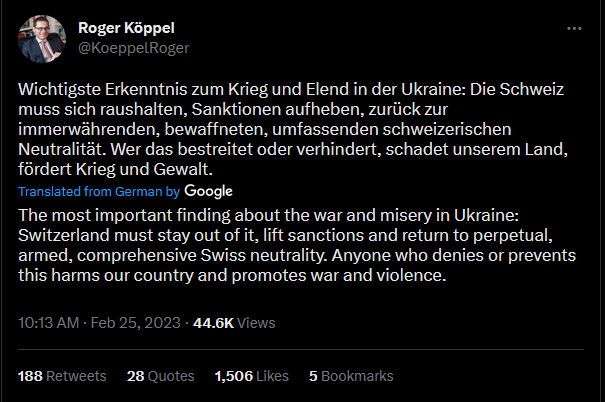605x402 pixels.
Task: Click the English translated paragraph
Action: pyautogui.click(x=297, y=245)
